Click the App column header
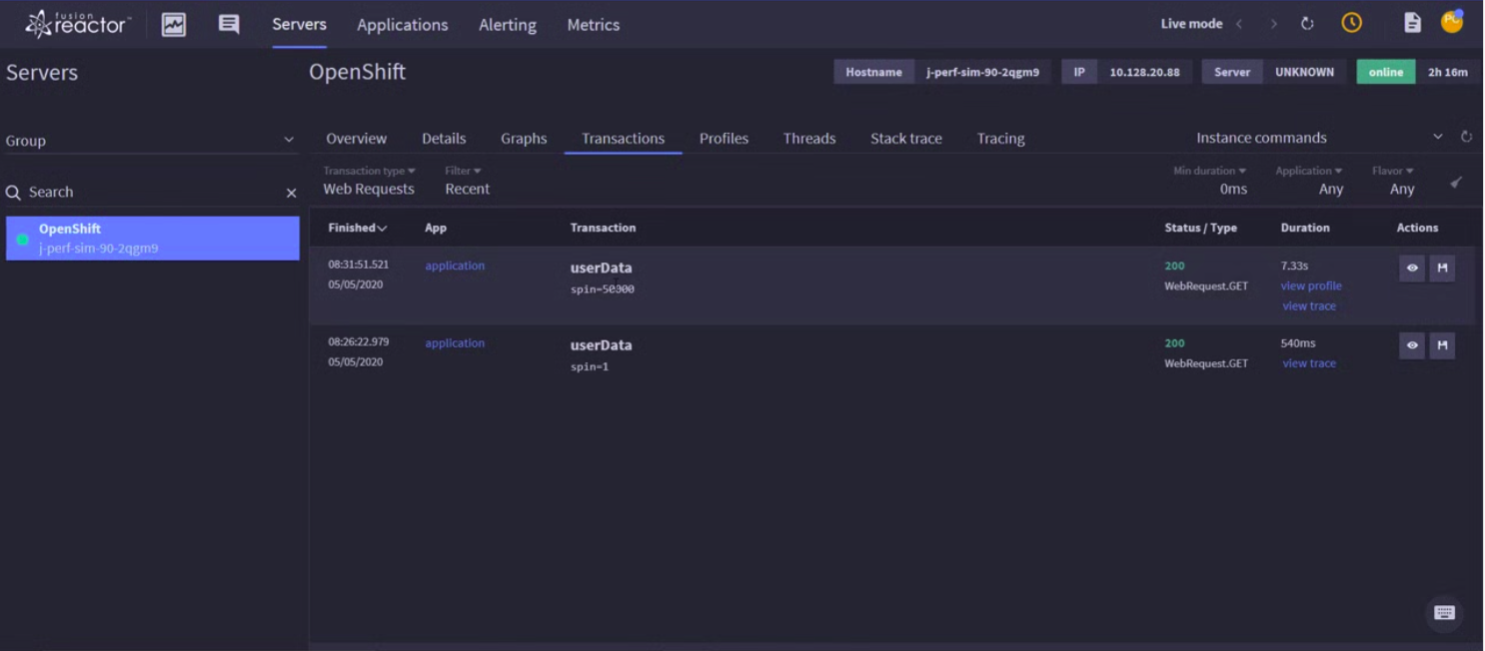1485x651 pixels. pos(436,228)
